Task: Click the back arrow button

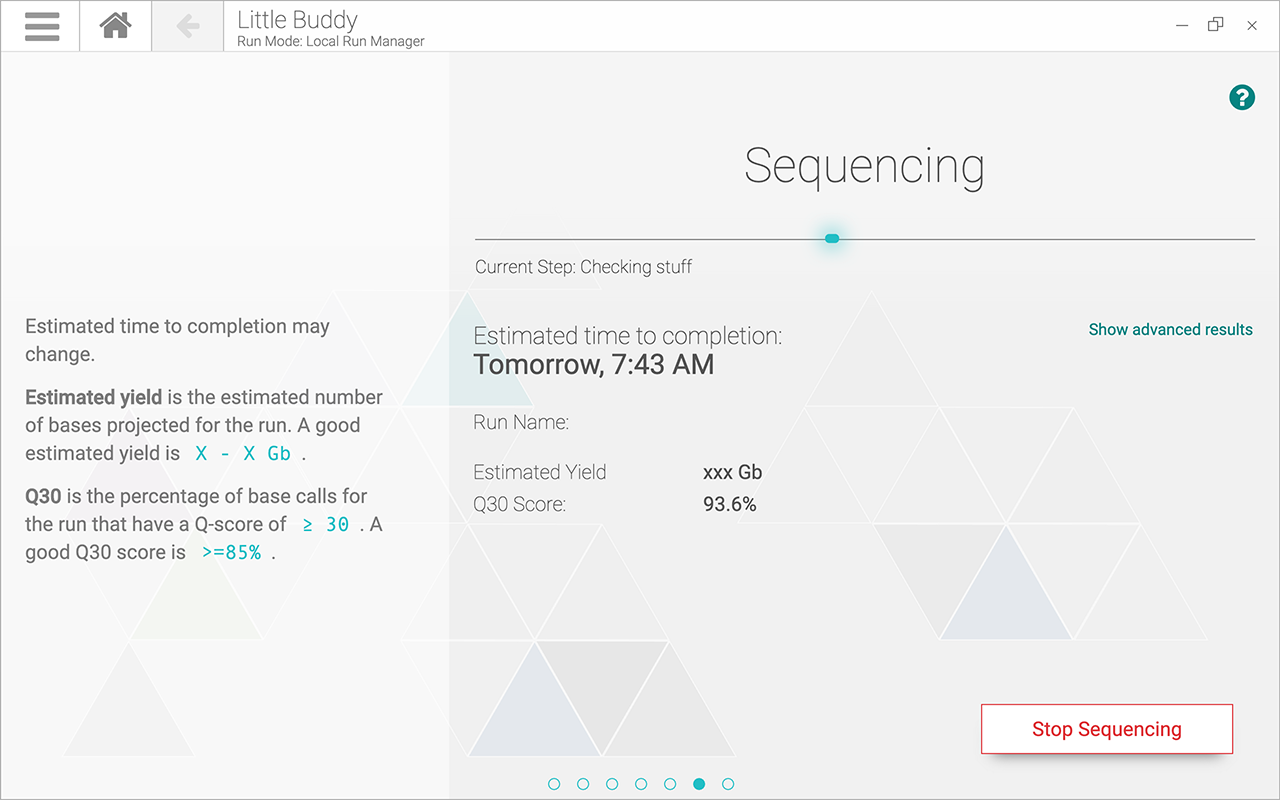Action: pyautogui.click(x=187, y=26)
